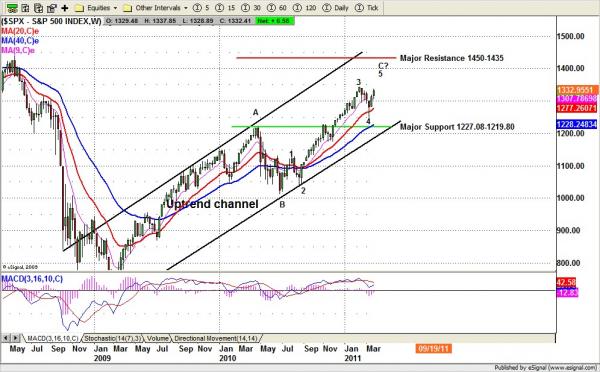Switch chart to Daily interval

(x=335, y=8)
